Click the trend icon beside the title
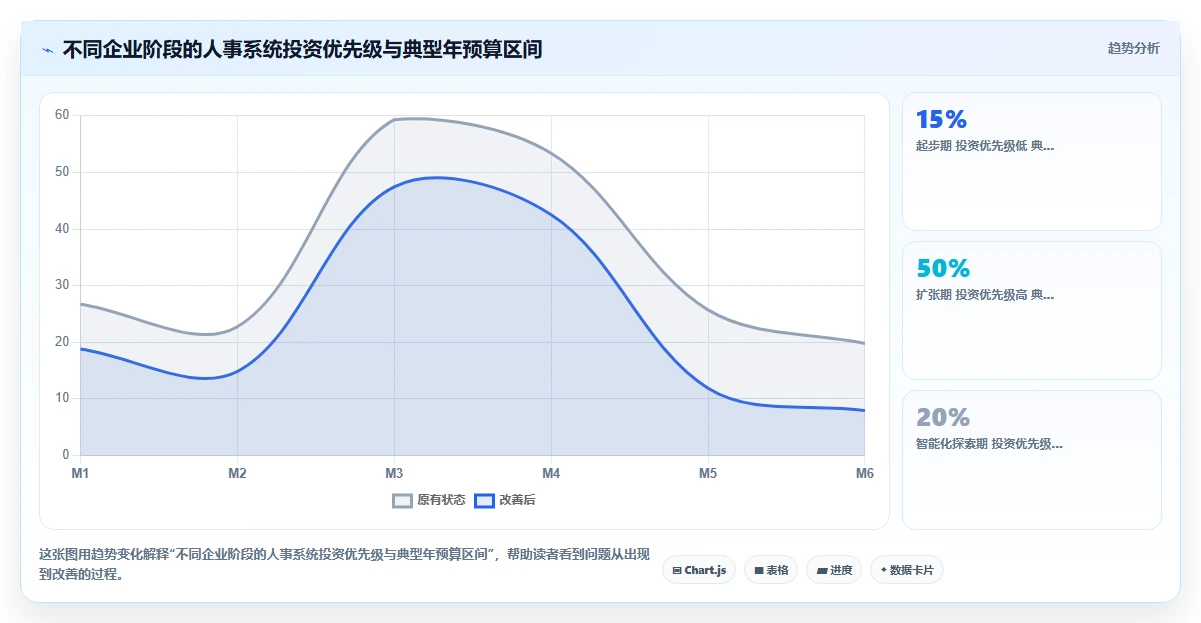This screenshot has width=1201, height=623. pos(48,49)
